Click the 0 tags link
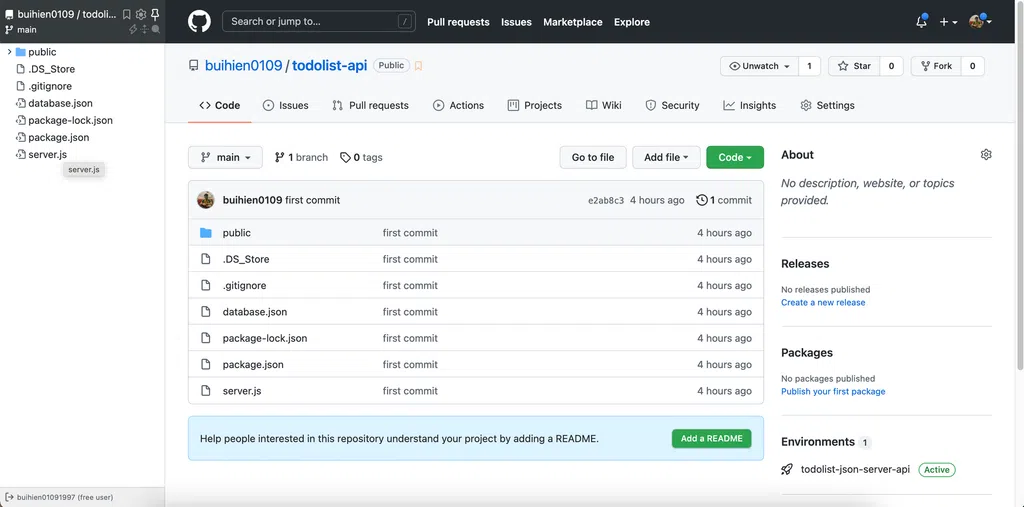1024x507 pixels. coord(361,157)
